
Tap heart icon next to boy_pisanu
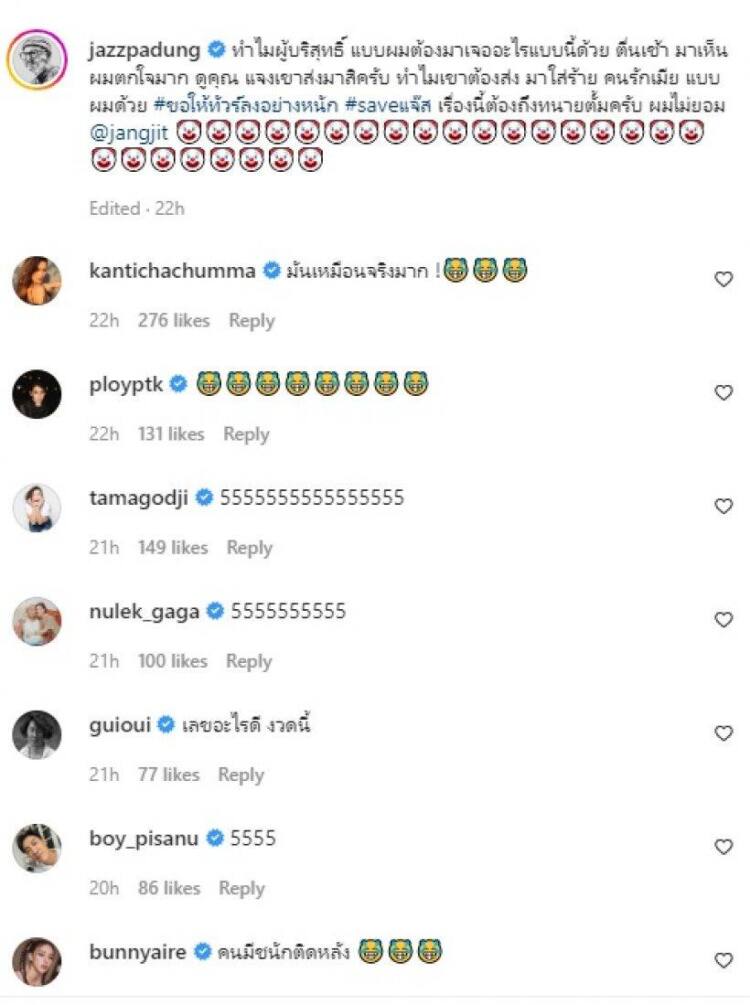click(723, 847)
